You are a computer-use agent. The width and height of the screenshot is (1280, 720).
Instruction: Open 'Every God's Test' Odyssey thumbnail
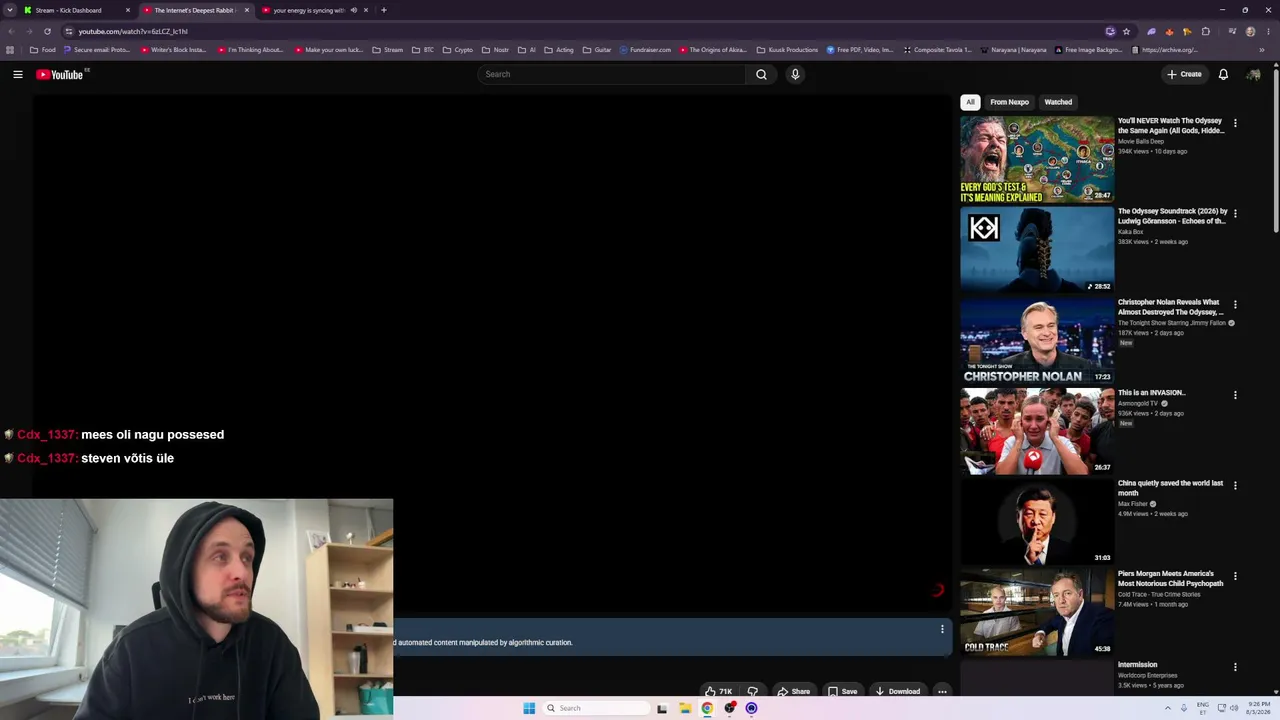(x=1037, y=159)
